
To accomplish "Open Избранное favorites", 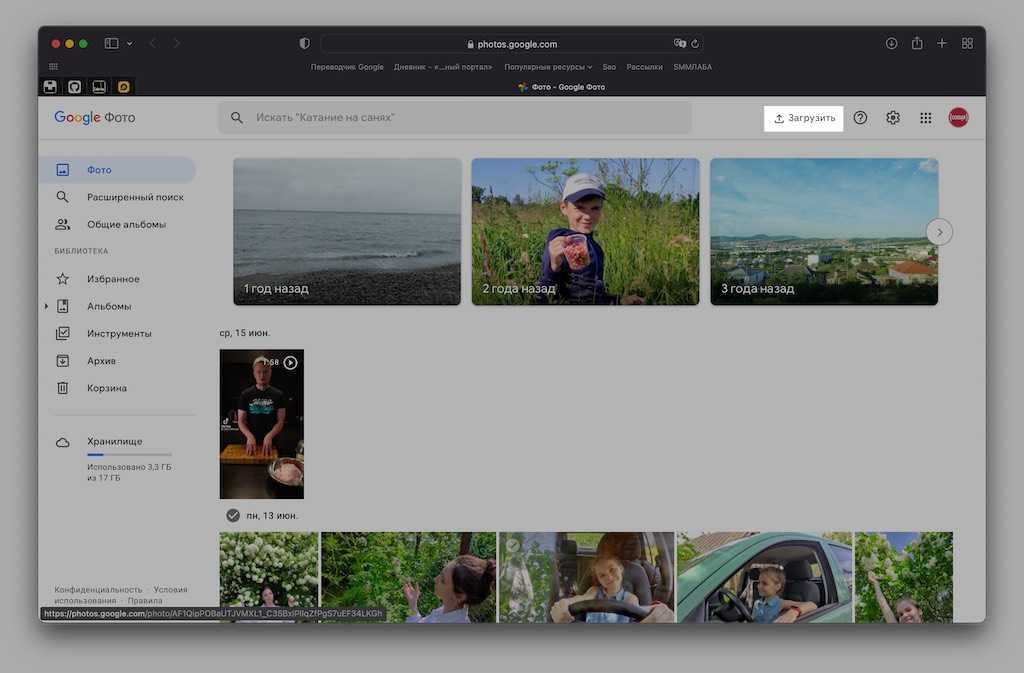I will (113, 279).
